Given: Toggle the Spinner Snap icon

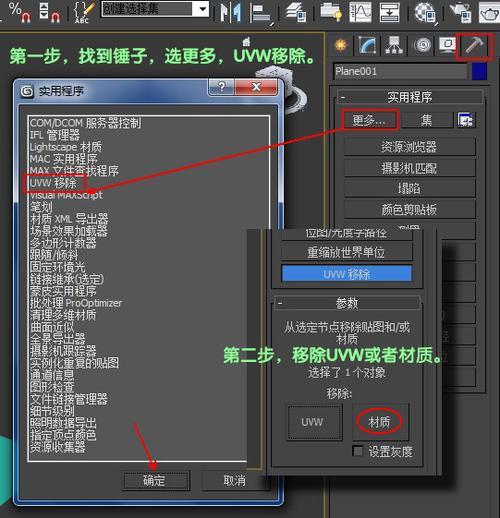Looking at the screenshot, I should [49, 12].
